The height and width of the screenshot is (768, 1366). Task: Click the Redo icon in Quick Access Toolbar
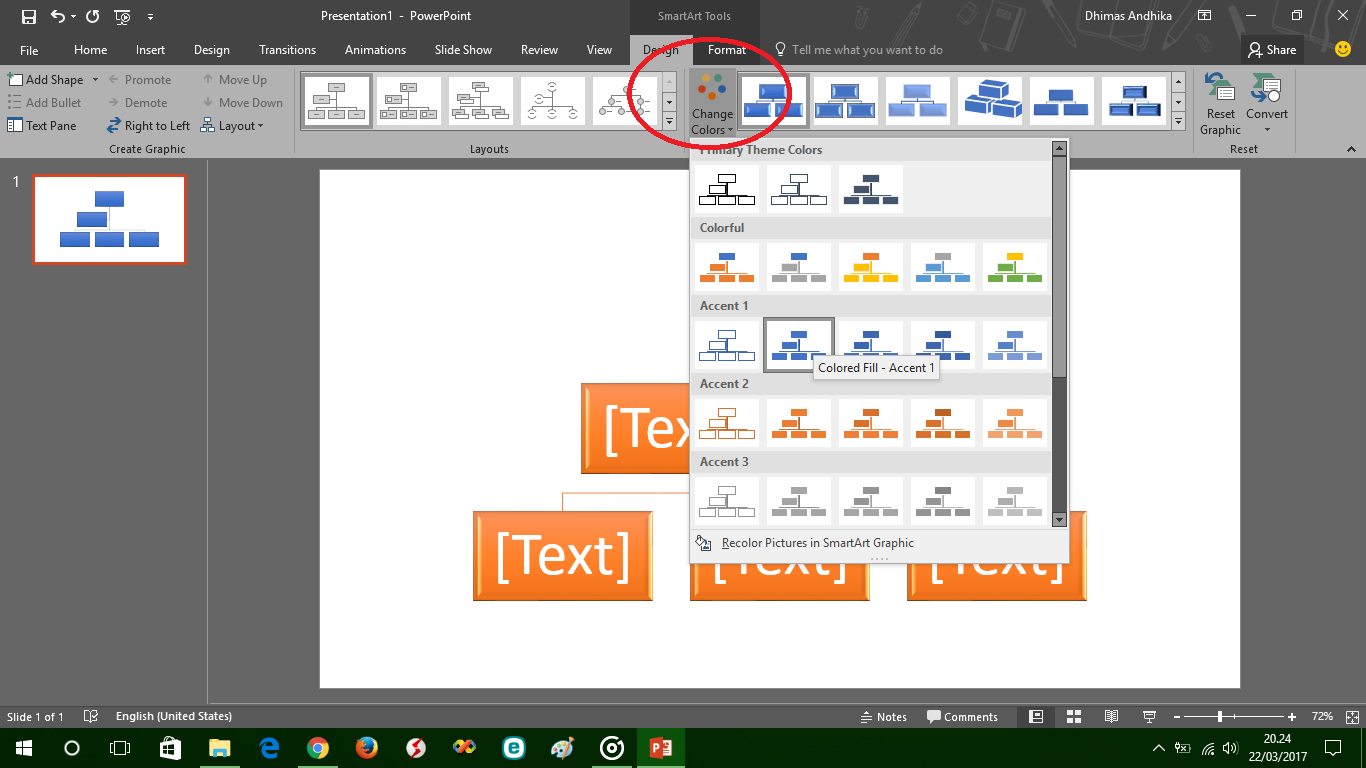93,16
